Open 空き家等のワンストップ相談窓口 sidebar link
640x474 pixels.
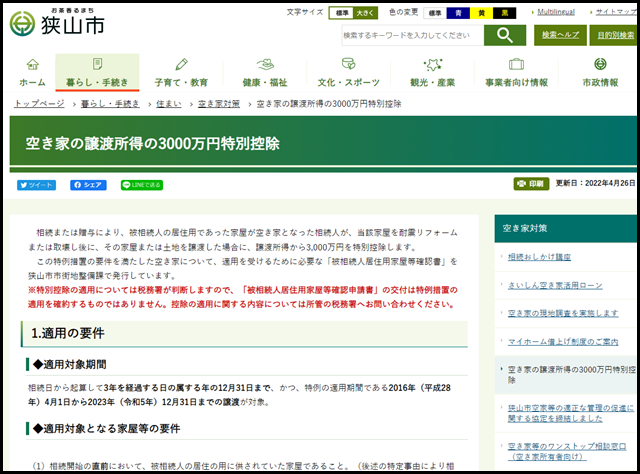pos(567,451)
